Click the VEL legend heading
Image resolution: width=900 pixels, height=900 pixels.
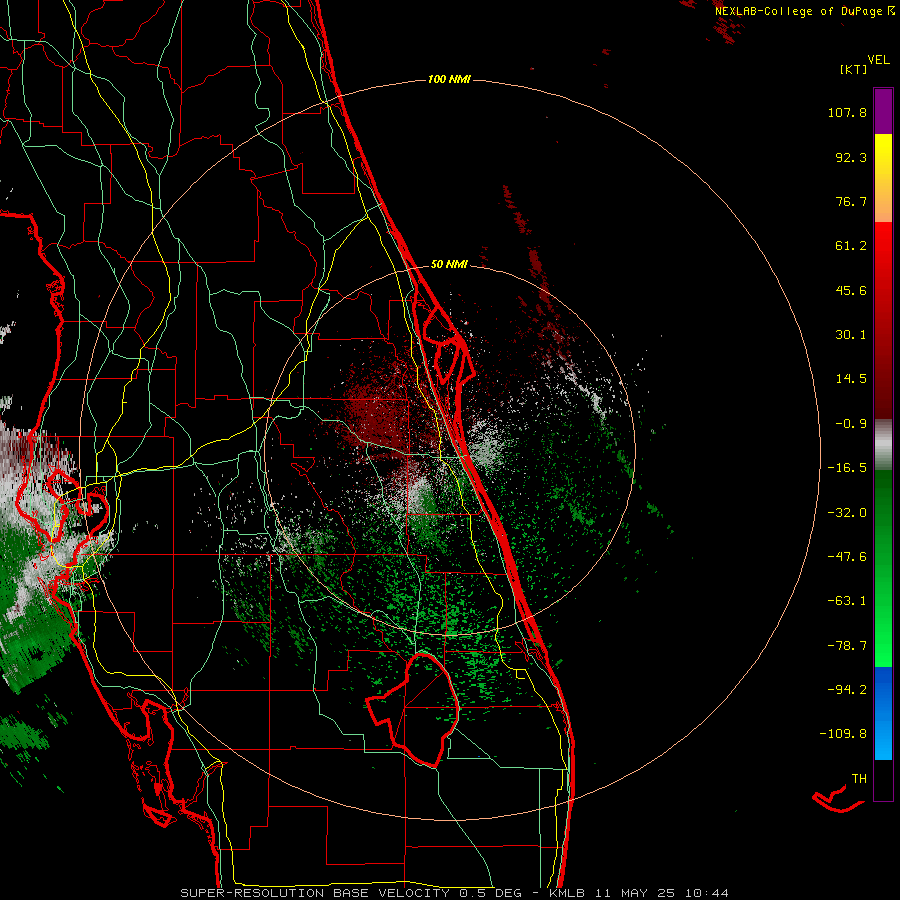click(x=879, y=60)
